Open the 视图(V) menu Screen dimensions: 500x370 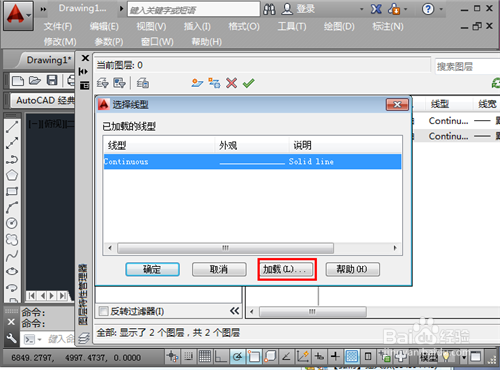(151, 26)
